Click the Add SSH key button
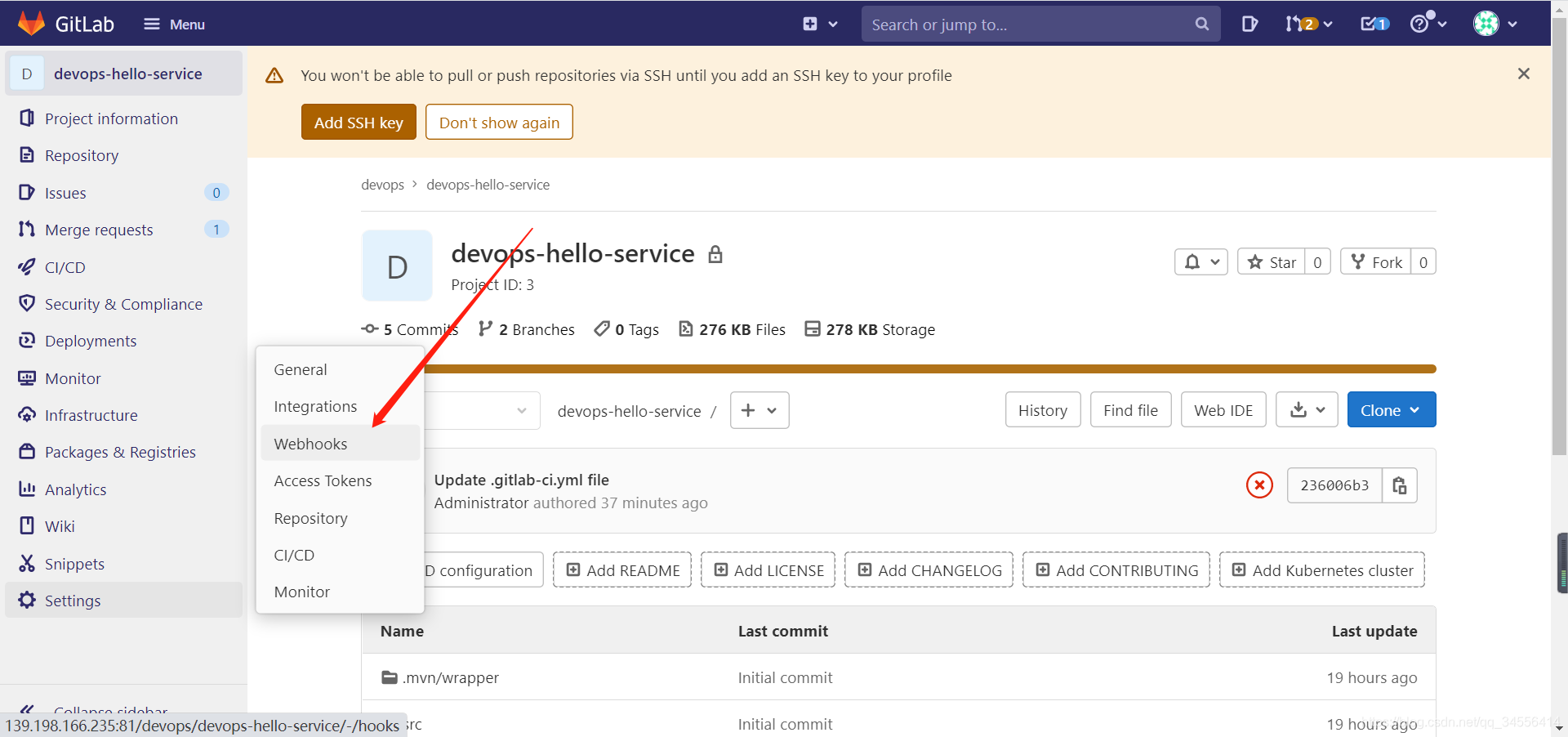This screenshot has width=1568, height=737. (x=358, y=122)
